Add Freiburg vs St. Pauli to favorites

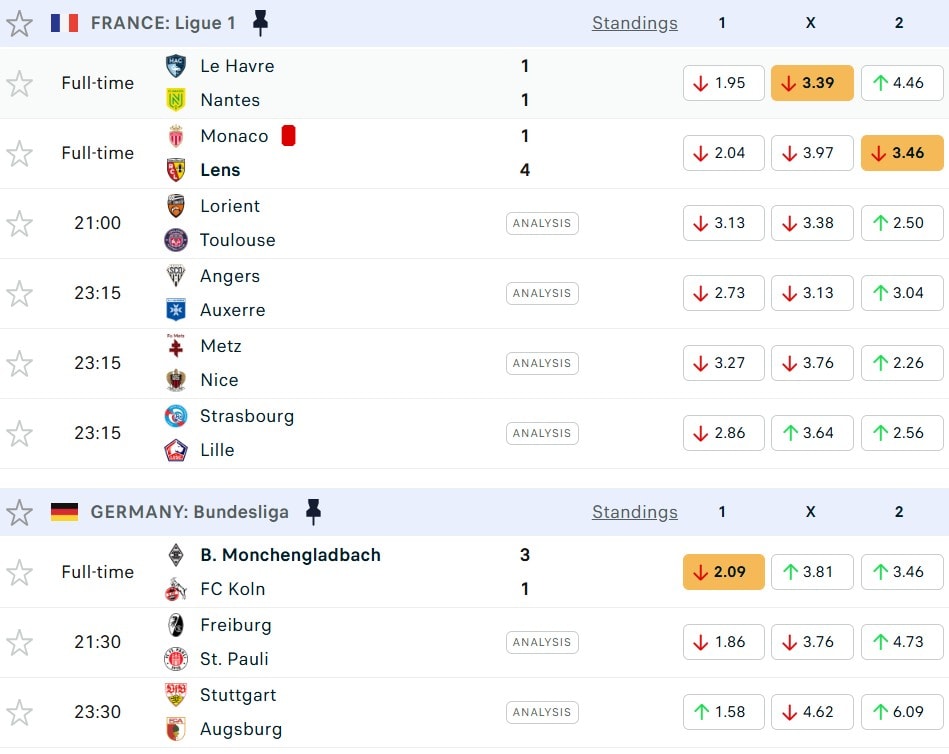pyautogui.click(x=20, y=642)
